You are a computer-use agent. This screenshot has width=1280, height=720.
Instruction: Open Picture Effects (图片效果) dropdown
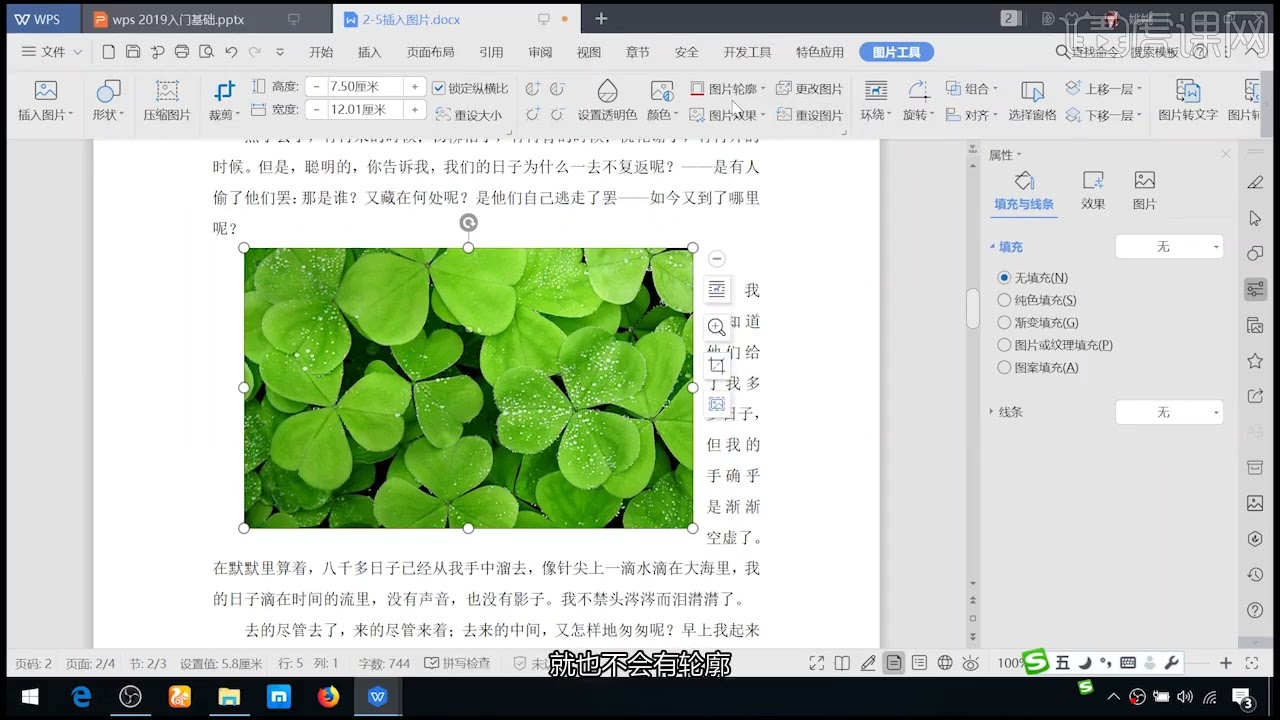(x=728, y=115)
